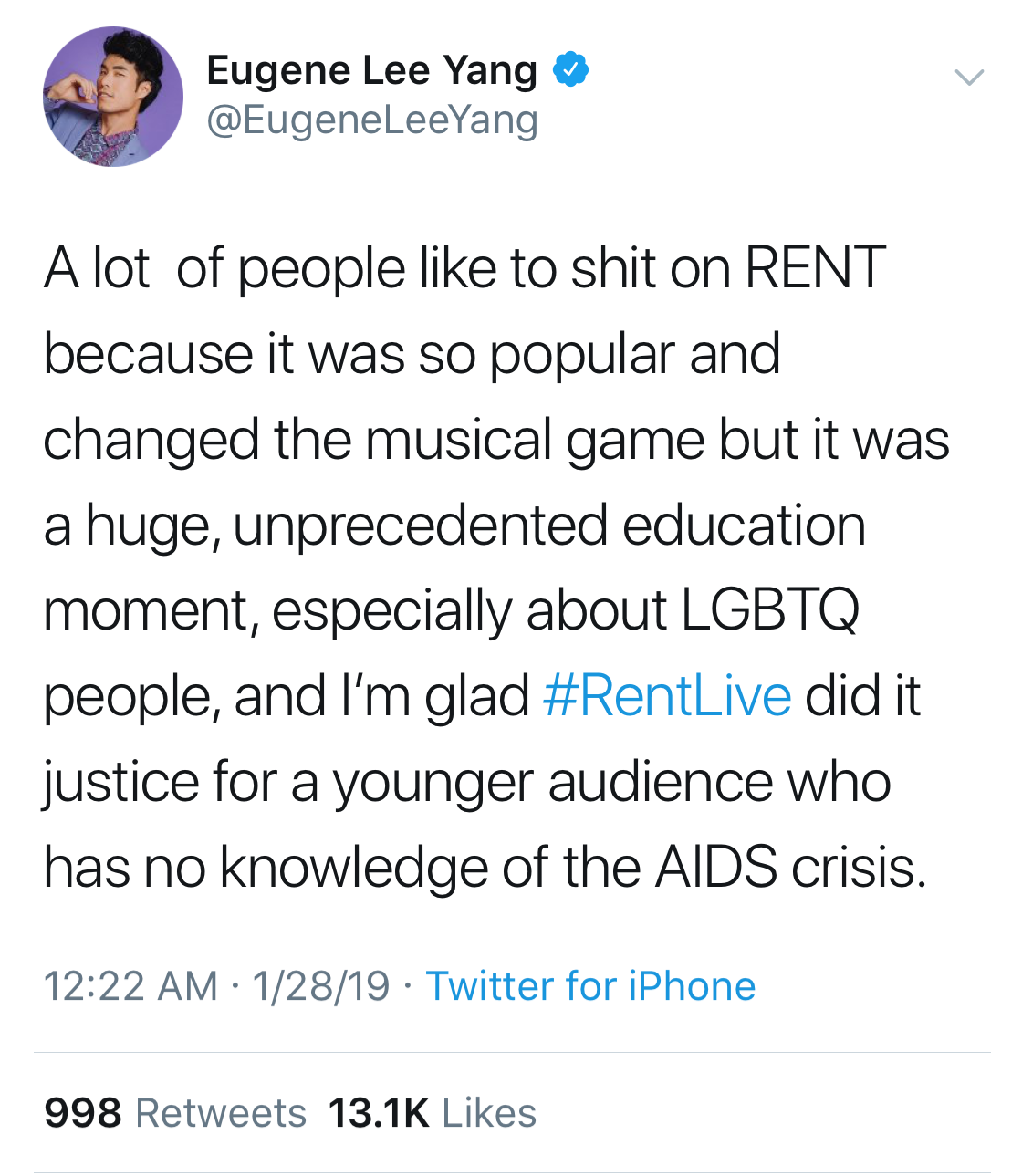Click the phrase AIDS crisis in tweet

tap(790, 867)
